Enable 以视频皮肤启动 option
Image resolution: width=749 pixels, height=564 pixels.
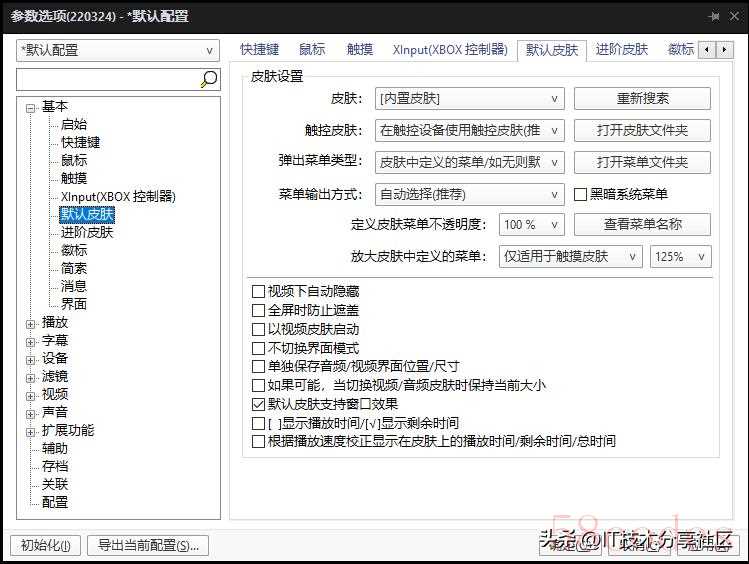tap(258, 329)
